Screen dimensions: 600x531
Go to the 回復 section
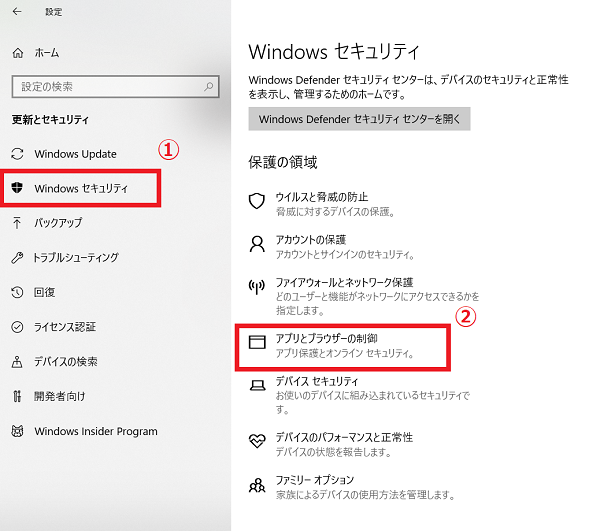(44, 292)
